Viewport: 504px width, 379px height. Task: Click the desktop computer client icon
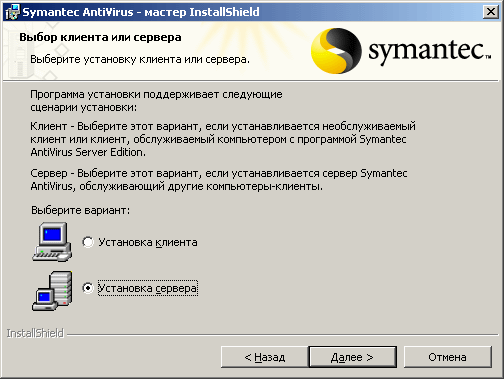click(x=52, y=242)
